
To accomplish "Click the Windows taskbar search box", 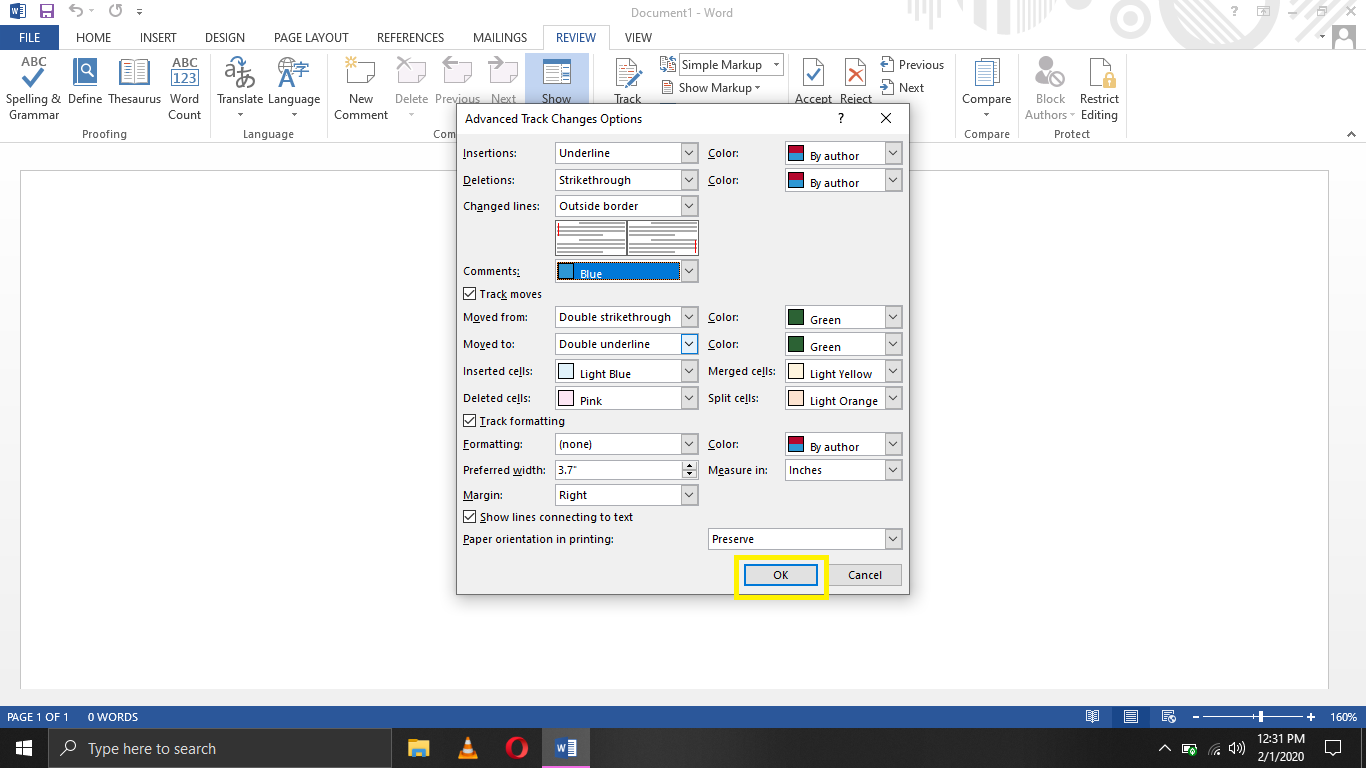I will coord(219,748).
